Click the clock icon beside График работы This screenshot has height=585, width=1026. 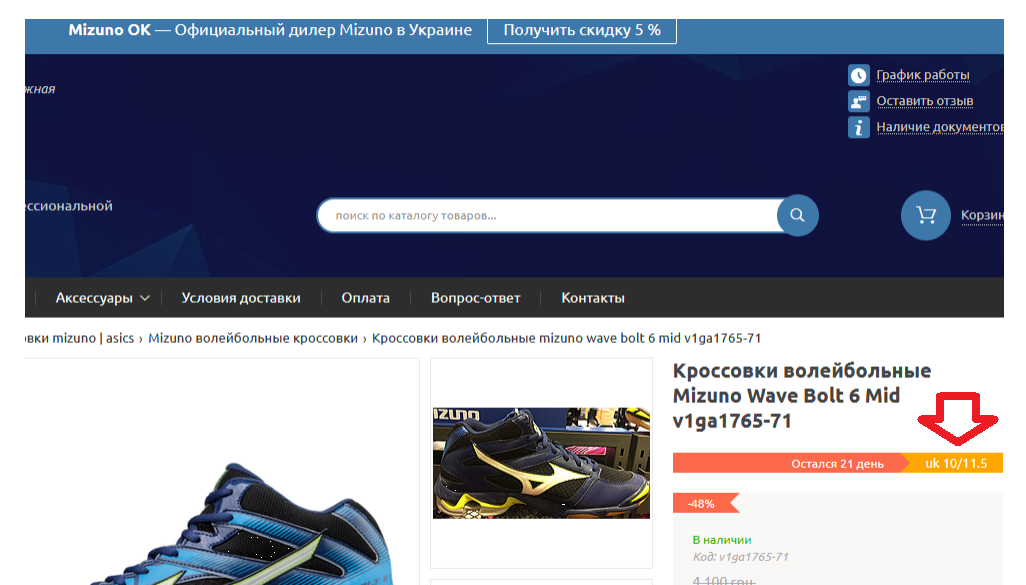point(858,75)
